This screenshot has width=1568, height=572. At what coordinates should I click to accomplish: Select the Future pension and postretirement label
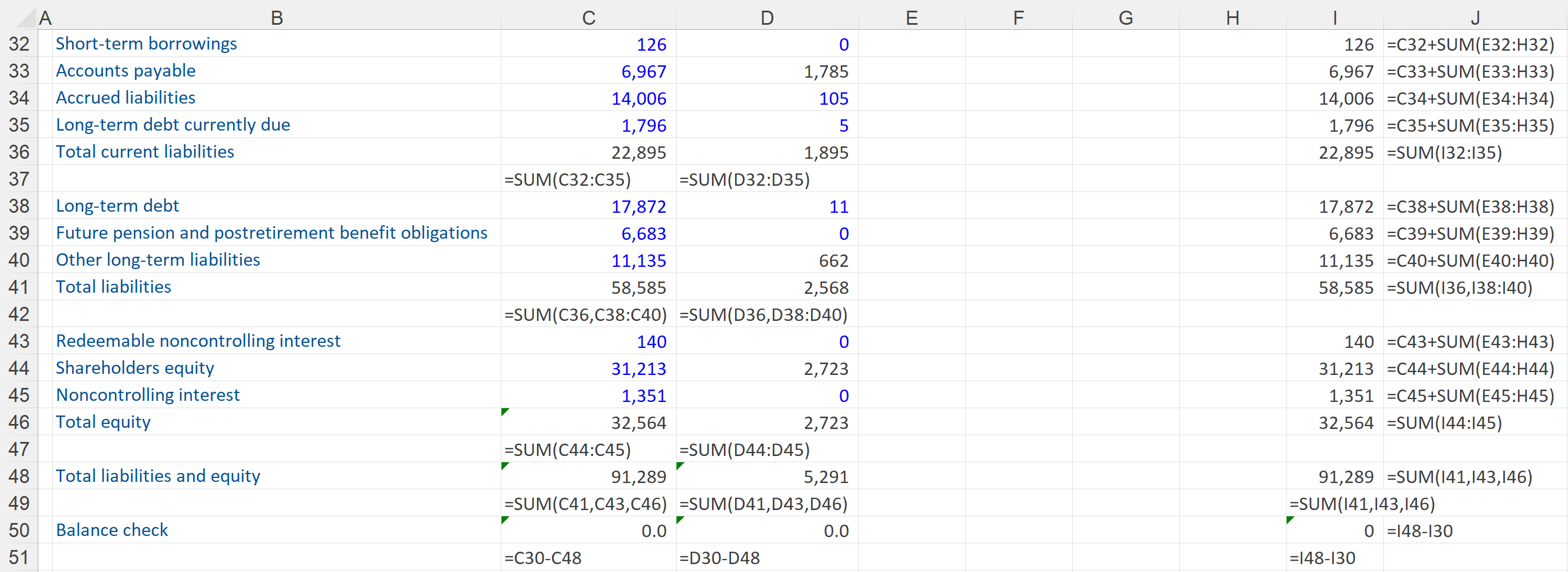(x=271, y=233)
